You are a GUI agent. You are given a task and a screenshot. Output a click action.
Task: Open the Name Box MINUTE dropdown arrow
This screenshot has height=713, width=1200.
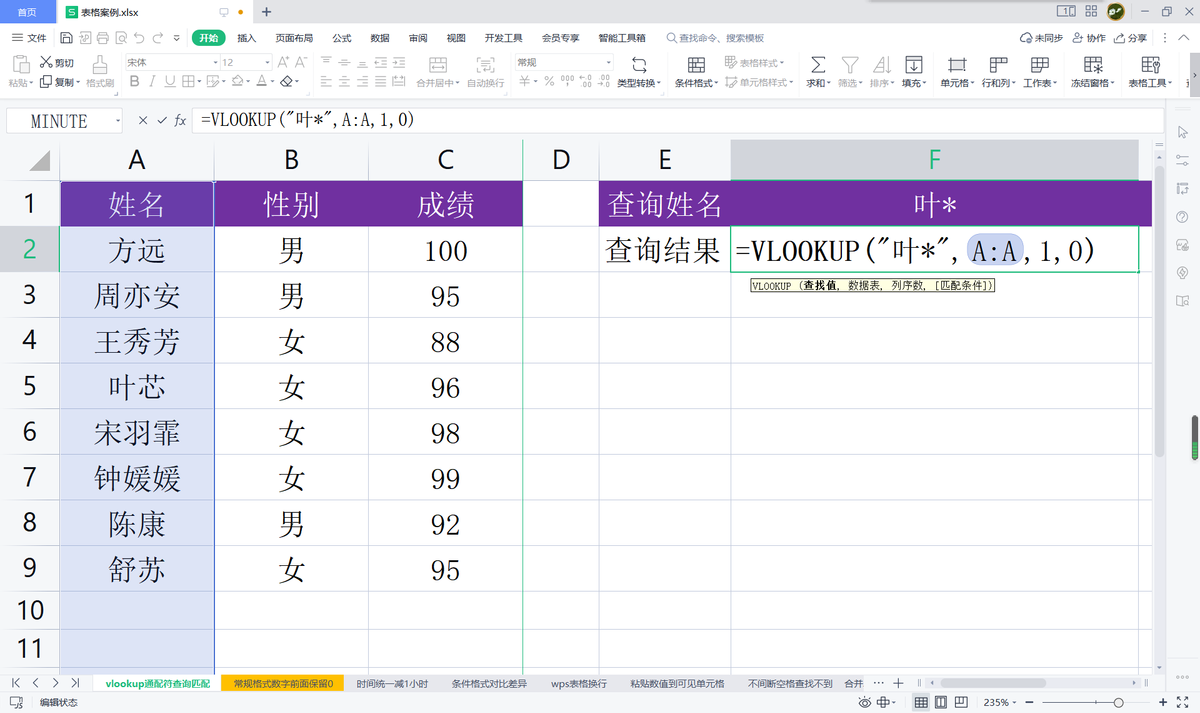click(118, 121)
